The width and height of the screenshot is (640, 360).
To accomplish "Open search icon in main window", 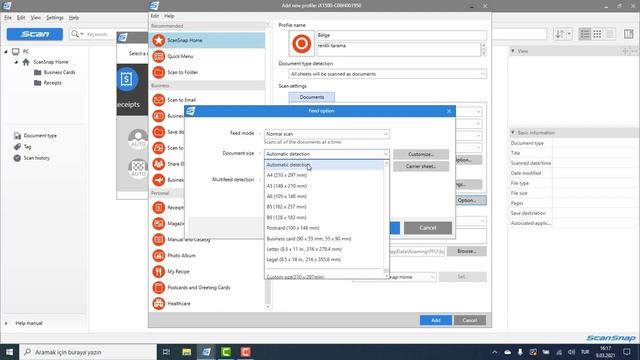I will click(x=75, y=34).
